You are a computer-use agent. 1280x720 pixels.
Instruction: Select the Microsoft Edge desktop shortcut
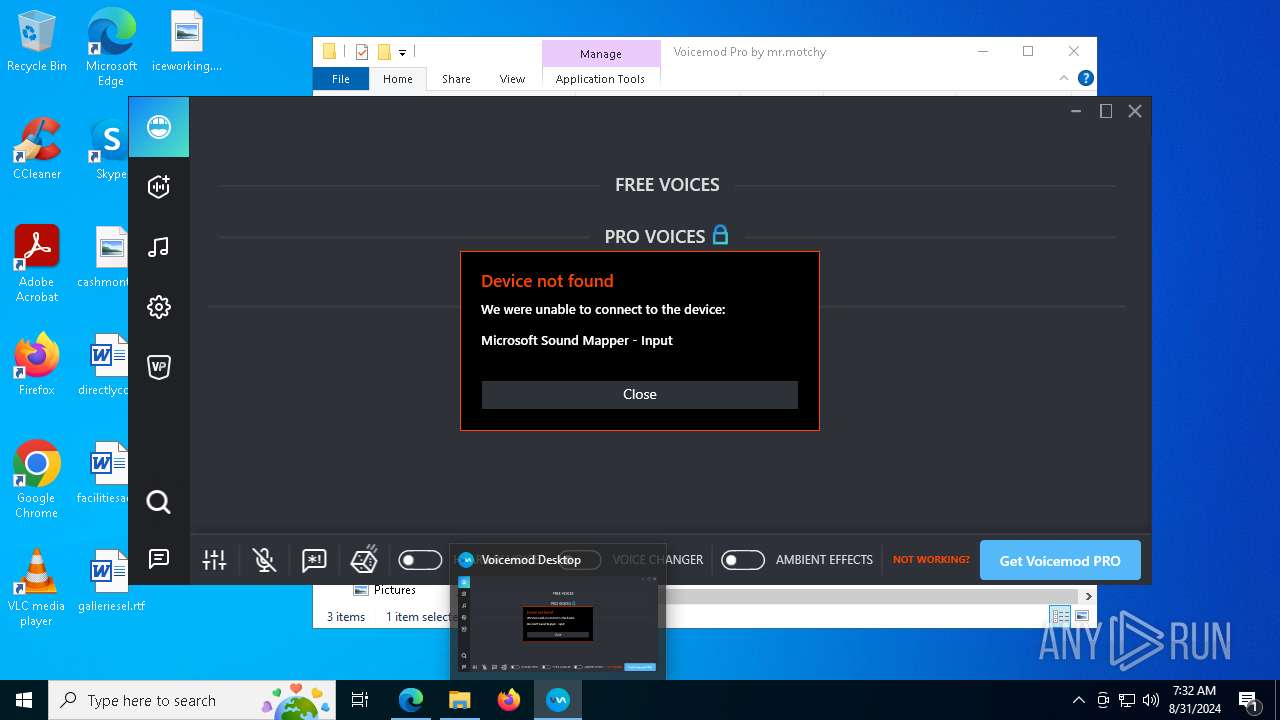click(x=111, y=47)
